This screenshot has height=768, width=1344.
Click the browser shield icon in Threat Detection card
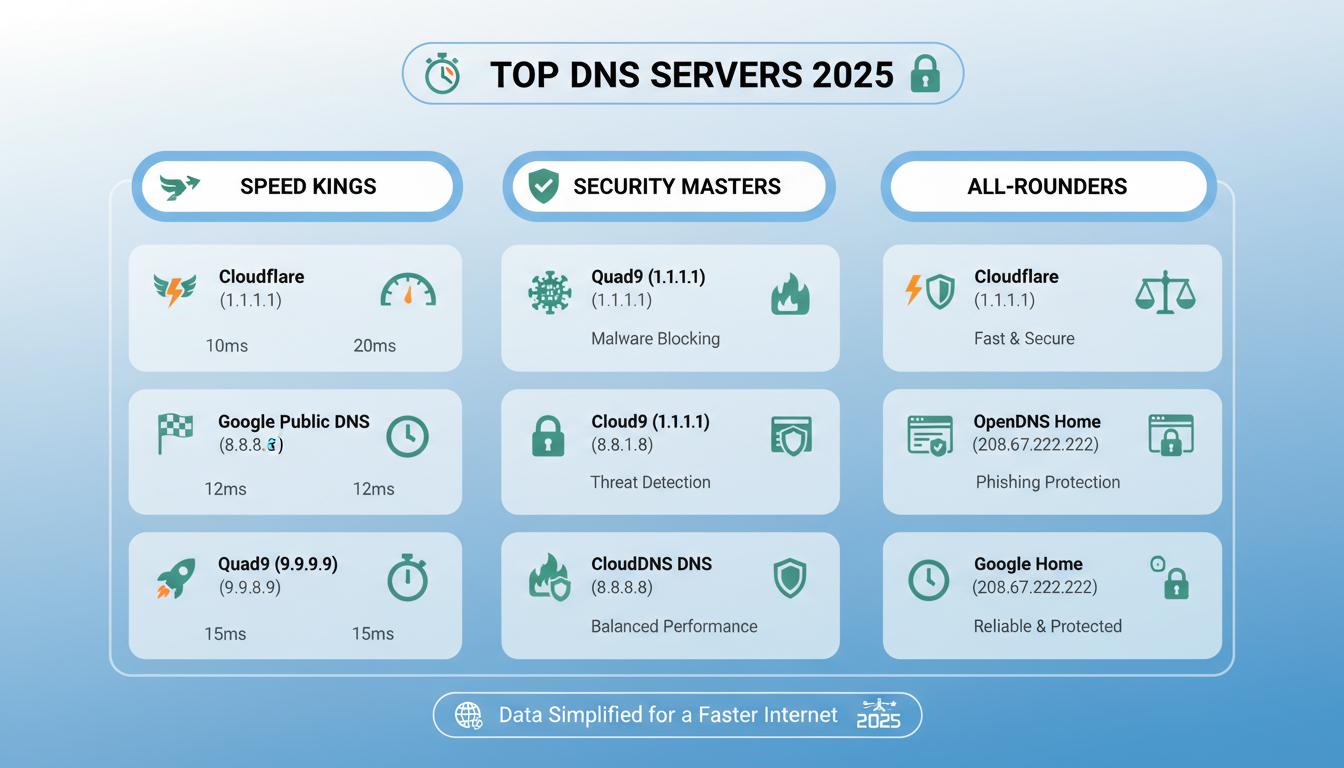tap(791, 436)
